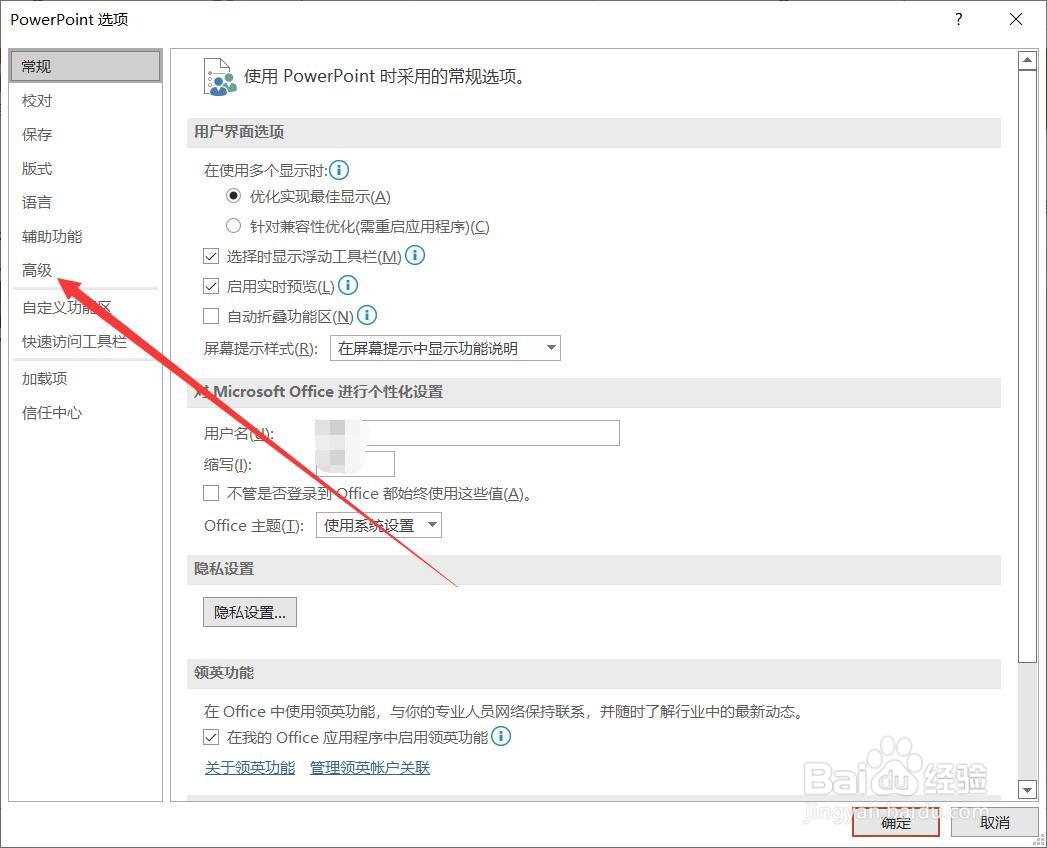Click the vertical scrollbar thumb
1047x848 pixels.
(1027, 366)
